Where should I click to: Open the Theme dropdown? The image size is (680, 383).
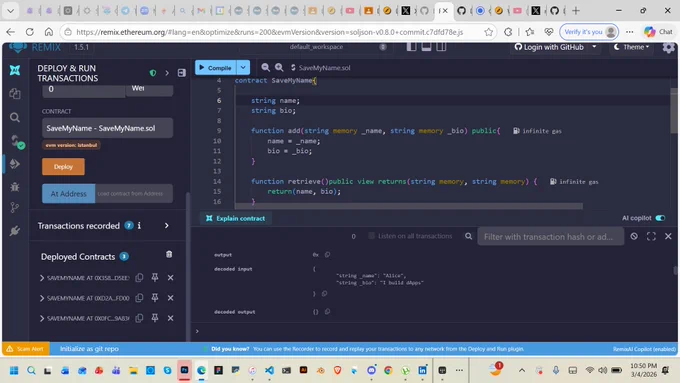point(631,47)
